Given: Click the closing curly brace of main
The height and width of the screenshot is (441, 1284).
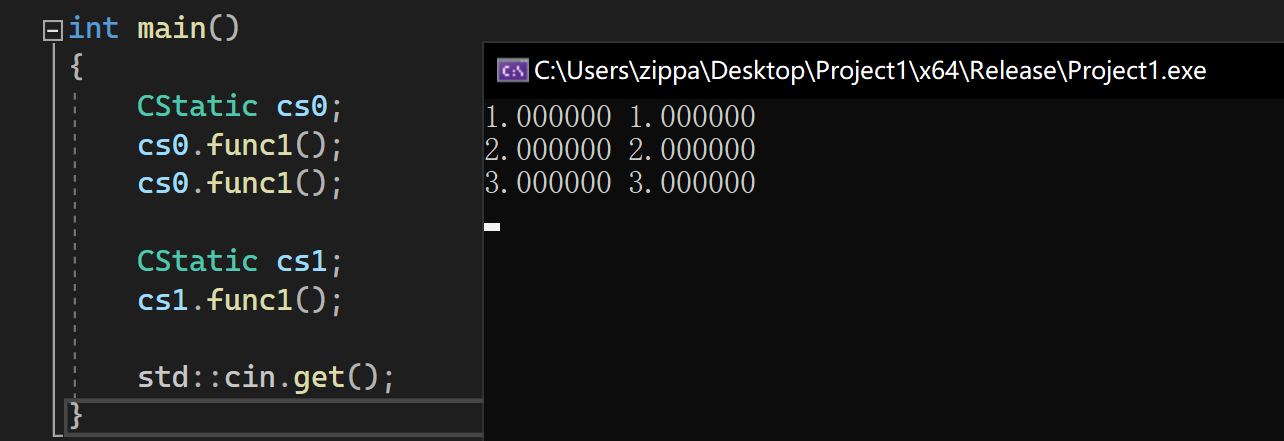Looking at the screenshot, I should pos(76,415).
